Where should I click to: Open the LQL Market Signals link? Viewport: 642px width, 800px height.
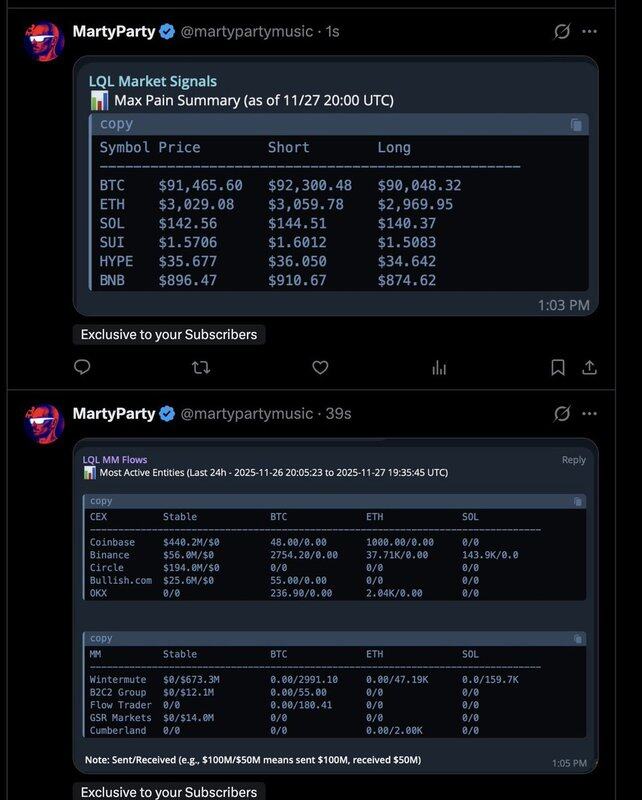[152, 81]
